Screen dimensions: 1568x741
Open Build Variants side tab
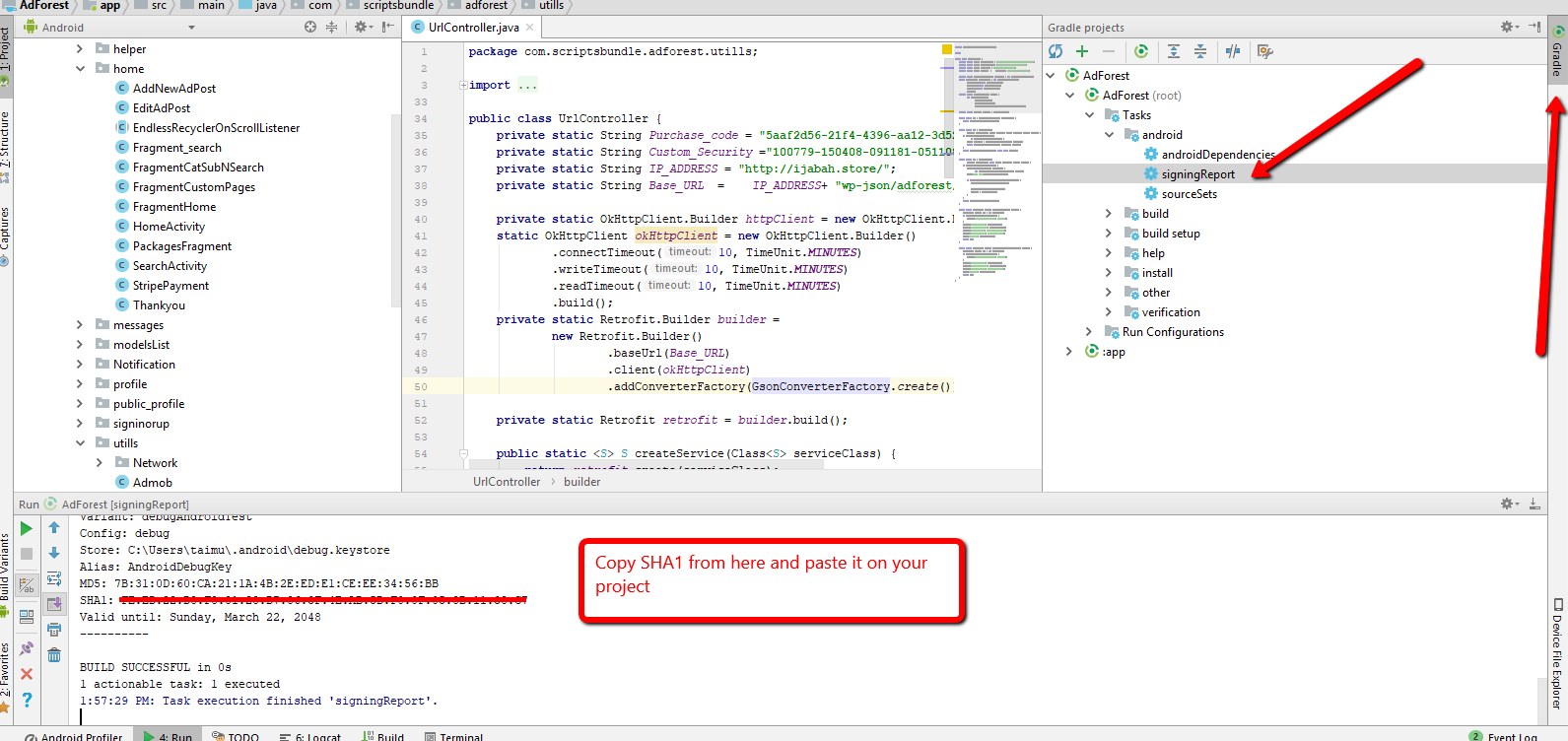[5, 574]
